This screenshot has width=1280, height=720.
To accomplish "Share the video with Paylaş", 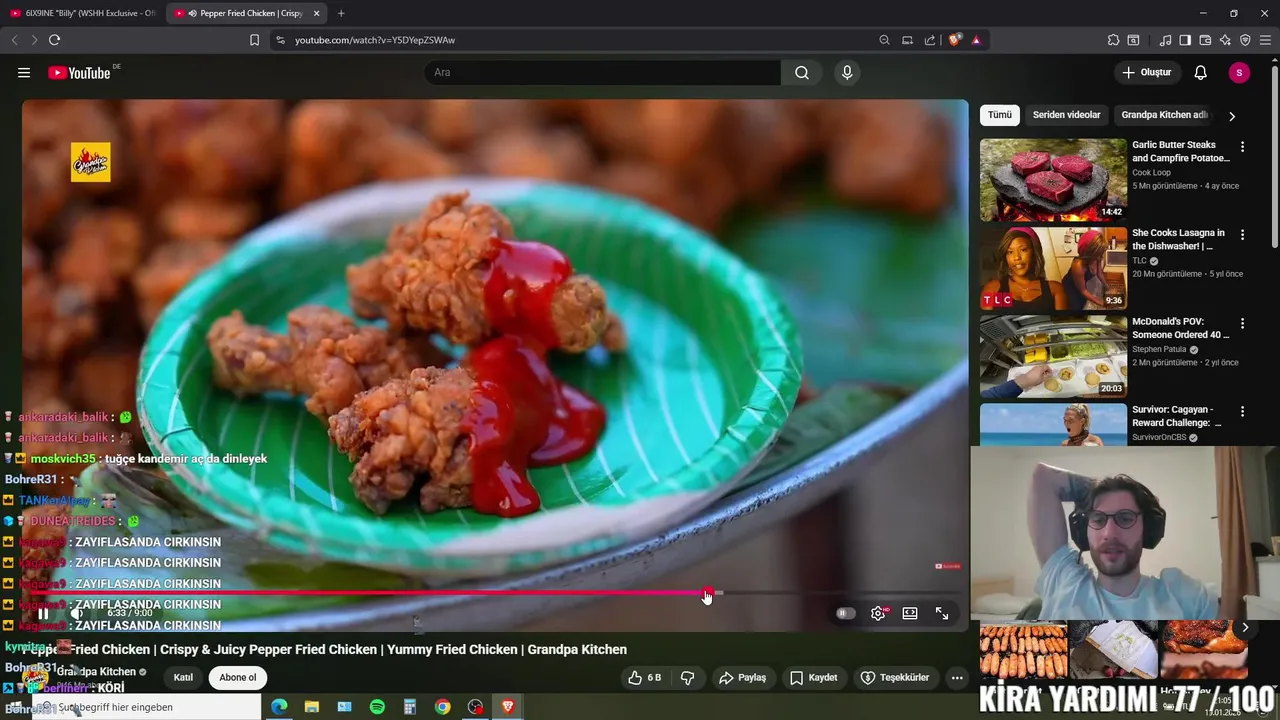I will click(x=742, y=678).
